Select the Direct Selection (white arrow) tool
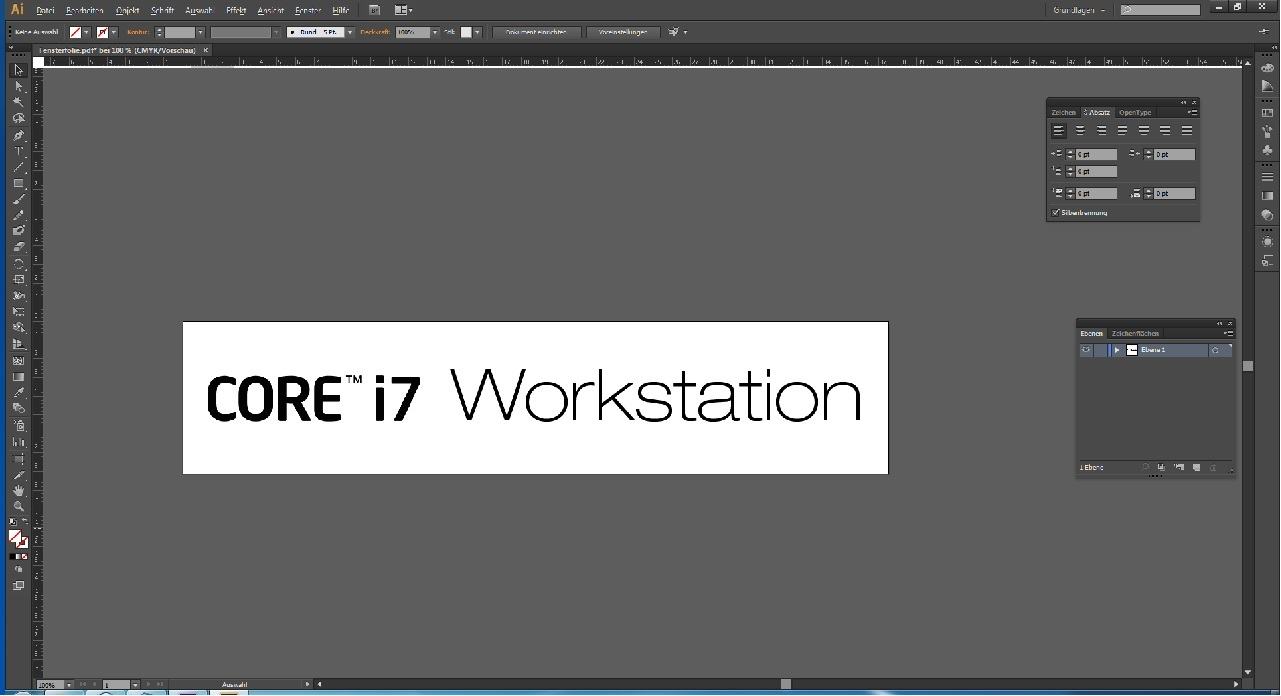 click(x=18, y=86)
